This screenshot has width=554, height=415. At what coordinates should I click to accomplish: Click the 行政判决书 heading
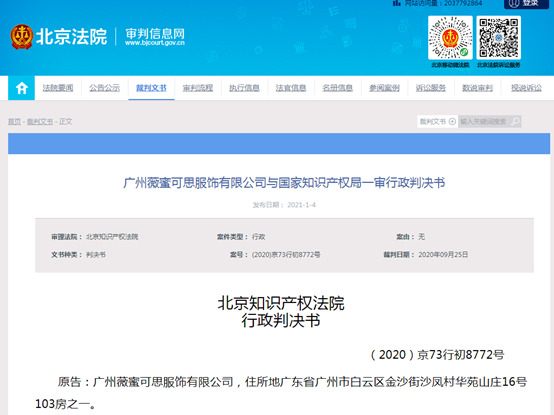point(281,321)
